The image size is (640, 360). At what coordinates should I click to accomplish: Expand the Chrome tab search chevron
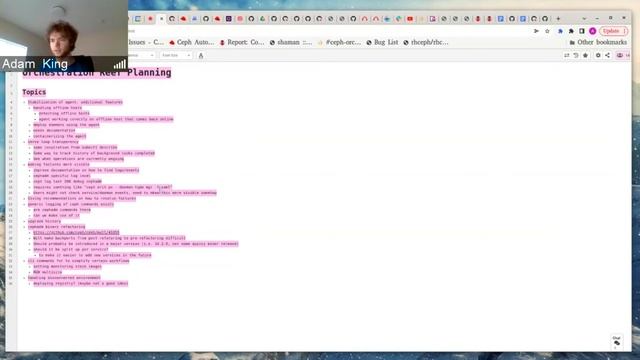click(584, 19)
